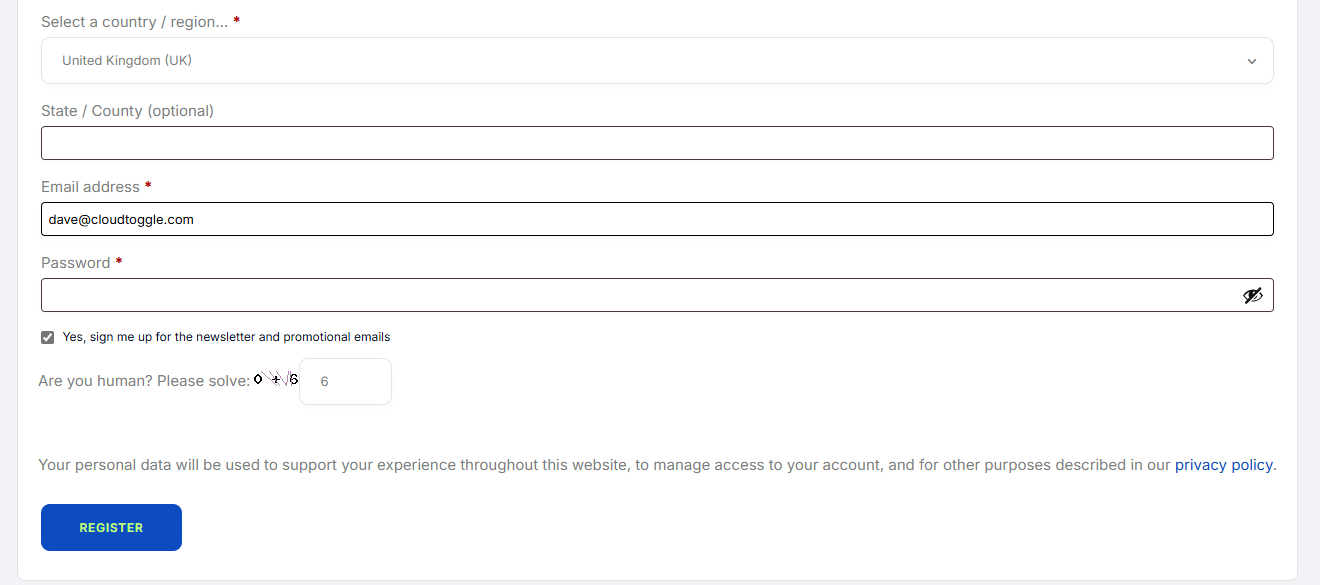Click the distorted captcha math image
Image resolution: width=1320 pixels, height=585 pixels.
click(276, 380)
